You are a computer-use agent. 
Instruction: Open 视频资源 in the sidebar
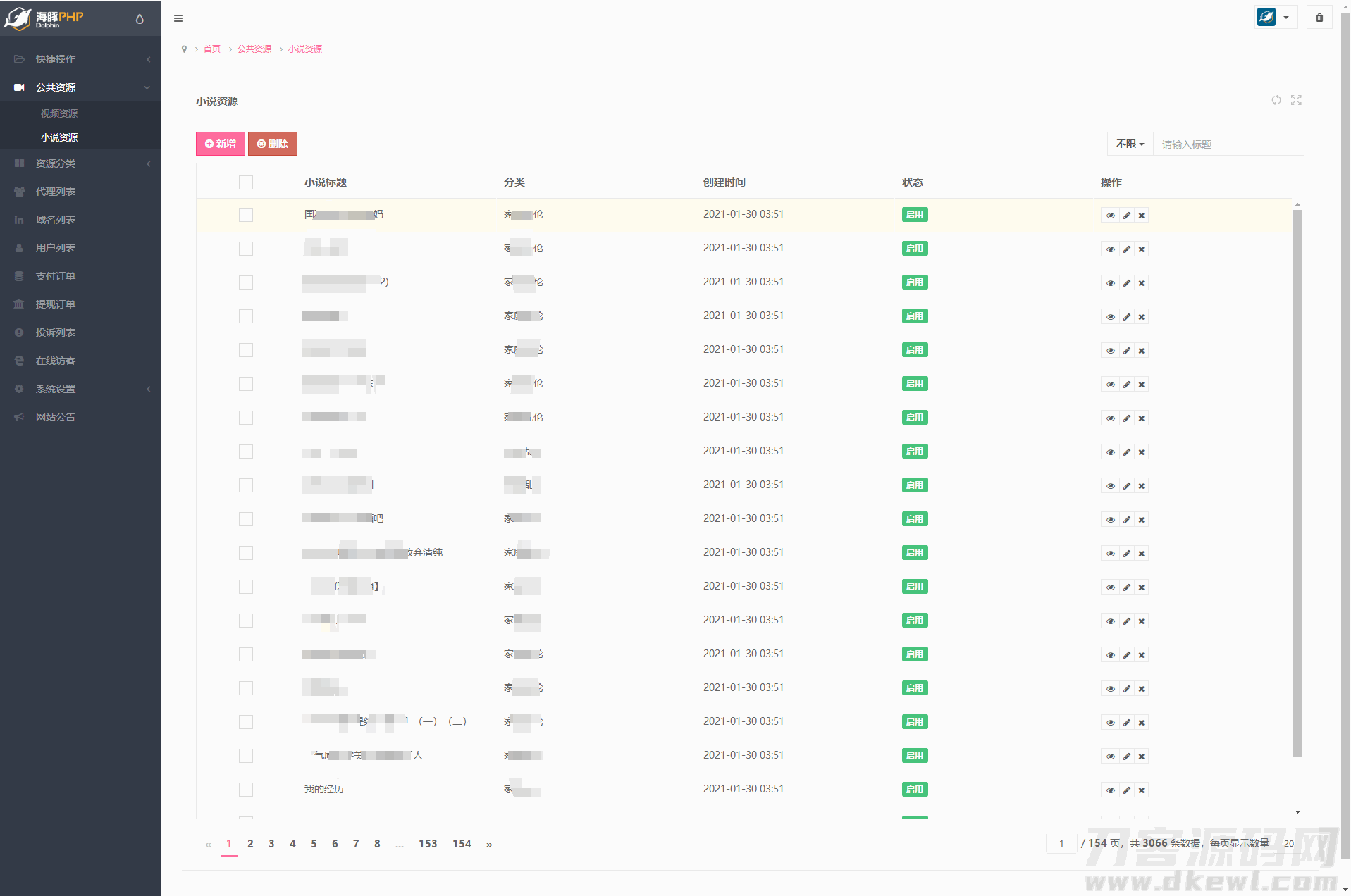point(59,113)
